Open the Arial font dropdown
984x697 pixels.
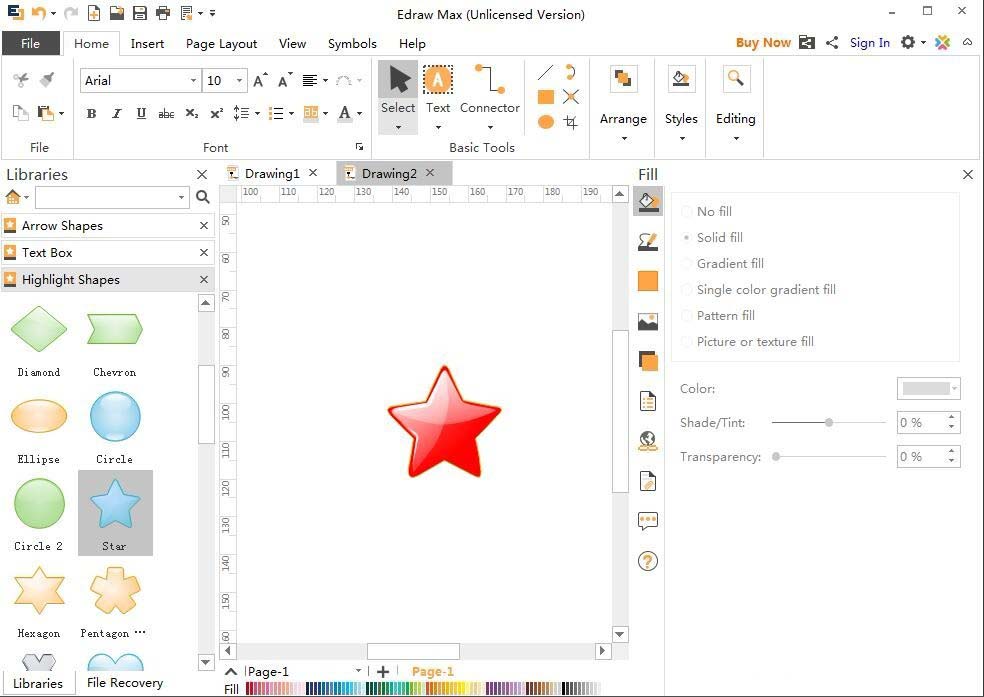193,80
